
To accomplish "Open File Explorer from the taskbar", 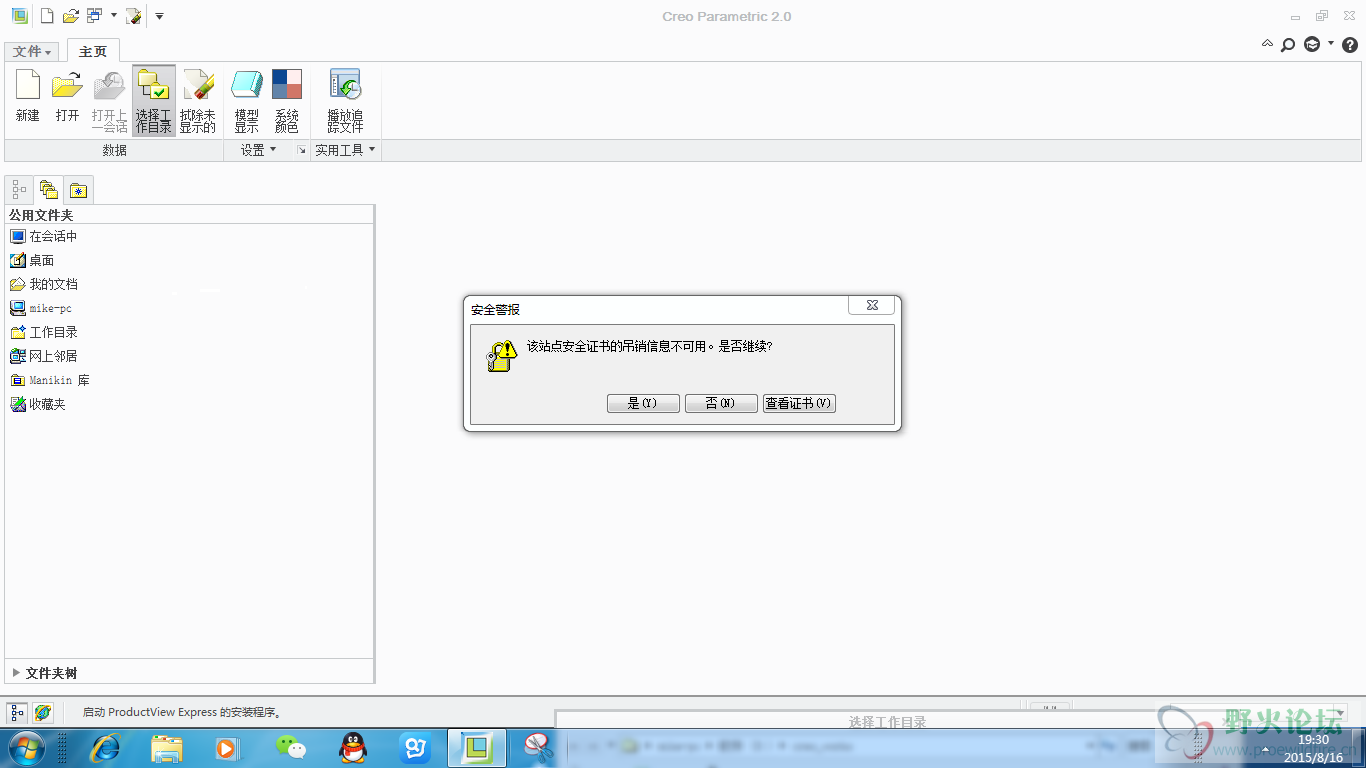I will (x=167, y=747).
